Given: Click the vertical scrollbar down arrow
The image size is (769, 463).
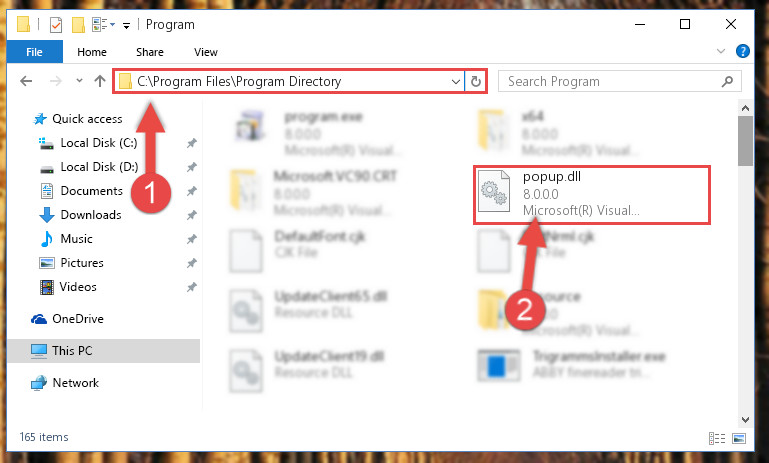Looking at the screenshot, I should (745, 419).
